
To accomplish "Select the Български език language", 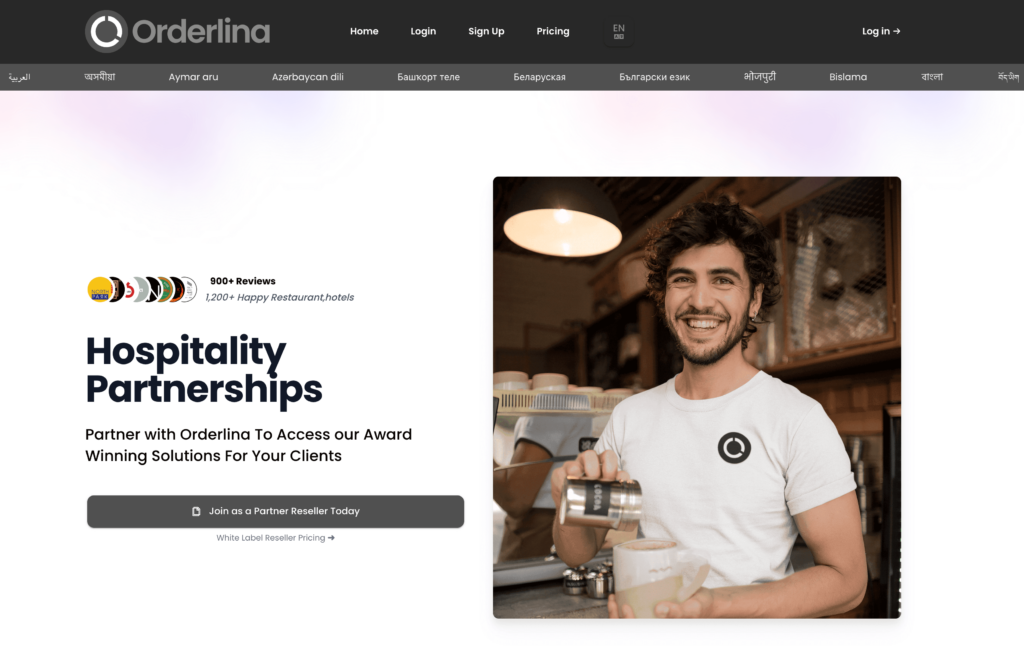I will [654, 77].
